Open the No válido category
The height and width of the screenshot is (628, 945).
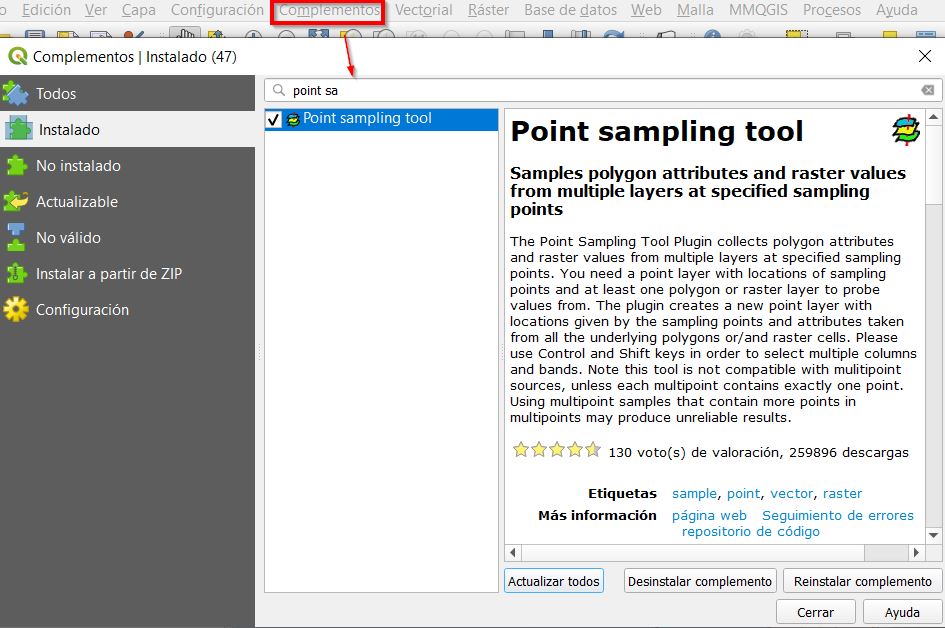click(x=68, y=238)
